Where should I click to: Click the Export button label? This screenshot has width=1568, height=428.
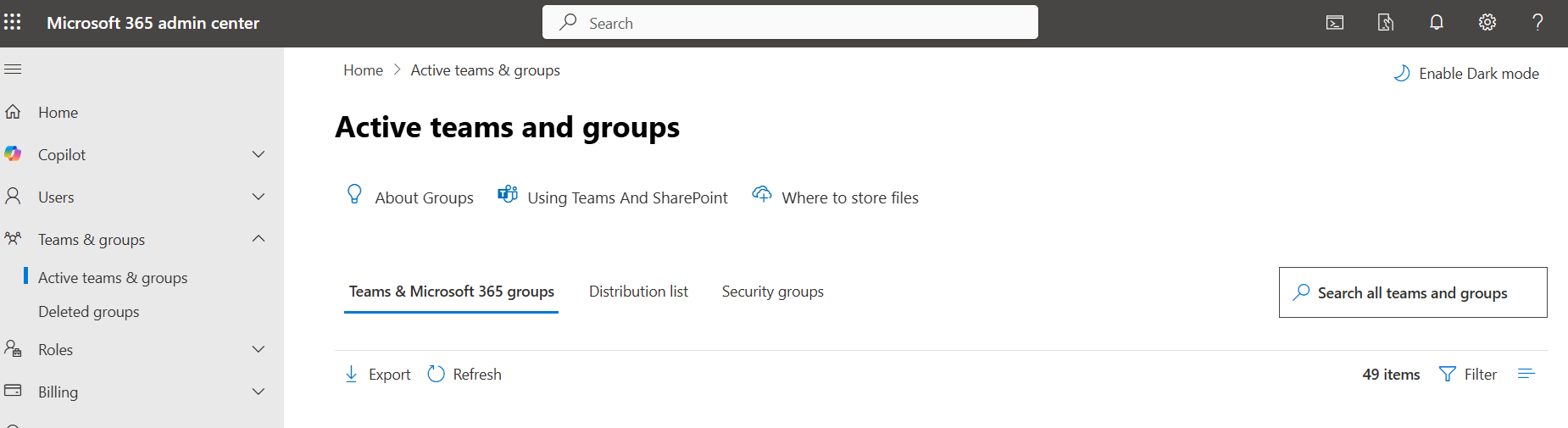(x=389, y=374)
